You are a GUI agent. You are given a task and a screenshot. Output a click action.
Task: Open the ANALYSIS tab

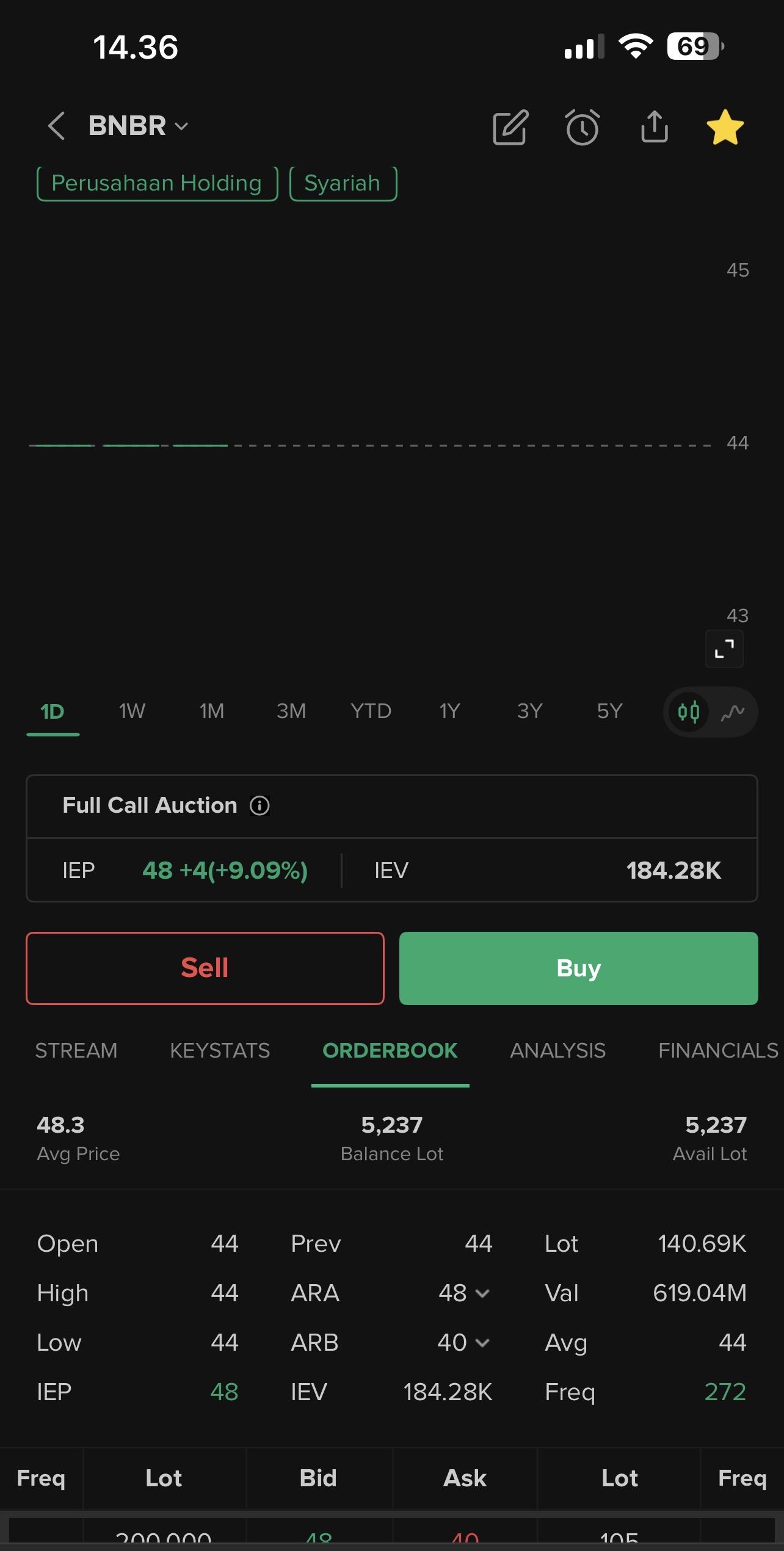557,1051
